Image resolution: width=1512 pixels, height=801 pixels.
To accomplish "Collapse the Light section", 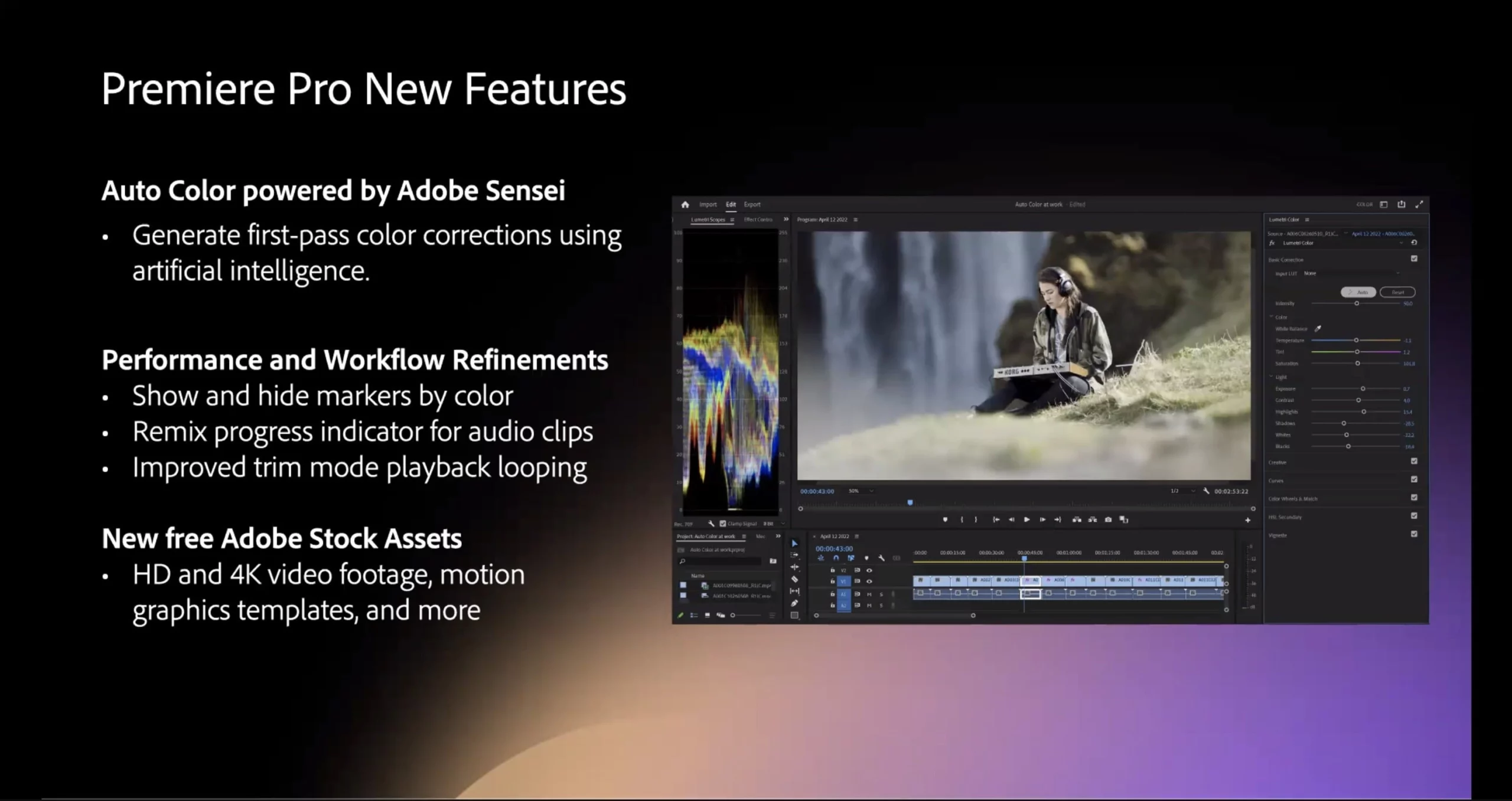I will 1272,377.
